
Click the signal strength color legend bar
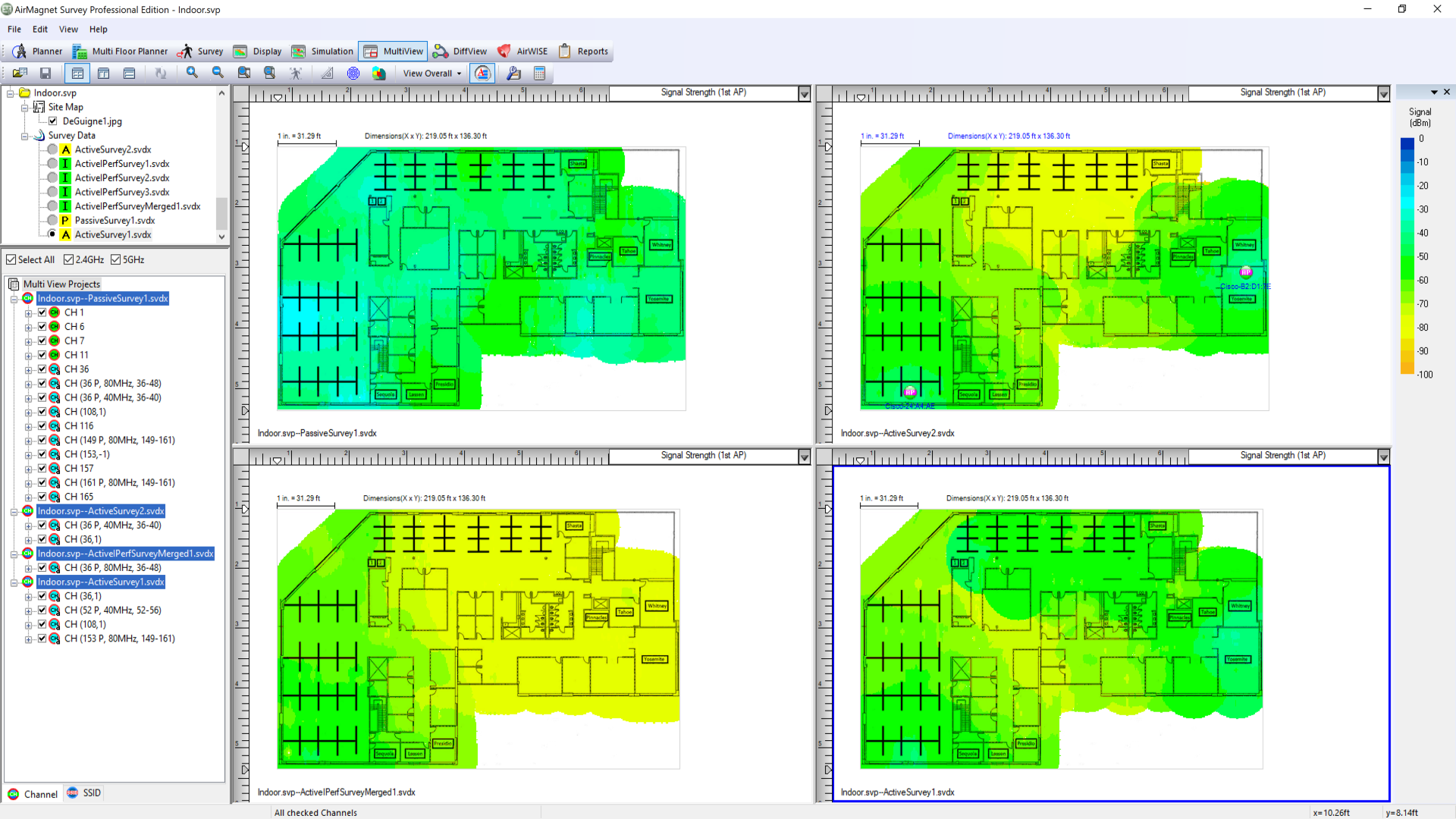(1407, 256)
